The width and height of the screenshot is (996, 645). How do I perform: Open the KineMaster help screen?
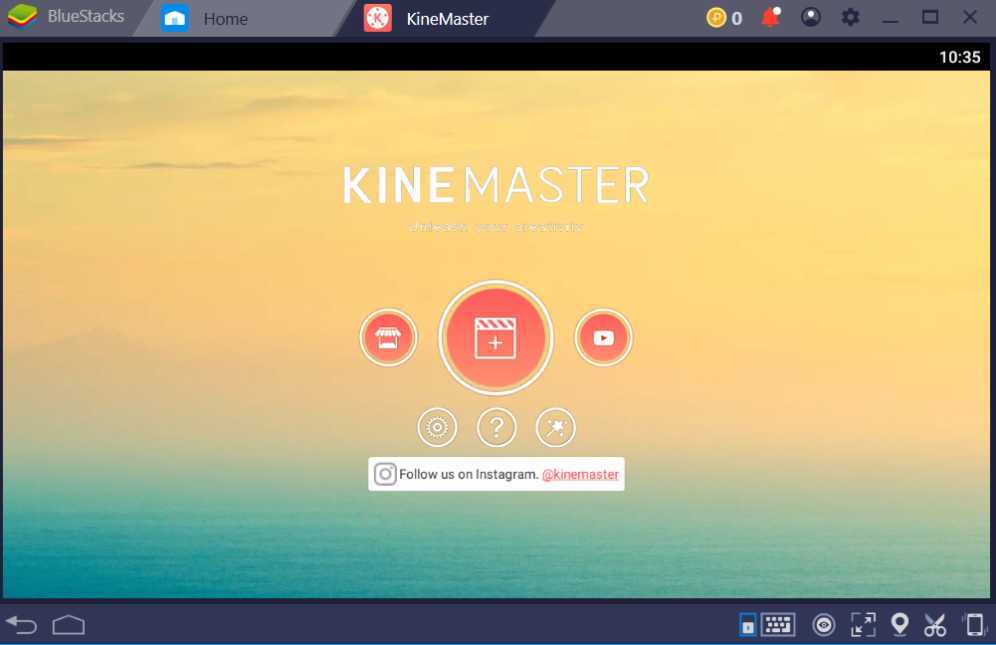(496, 427)
